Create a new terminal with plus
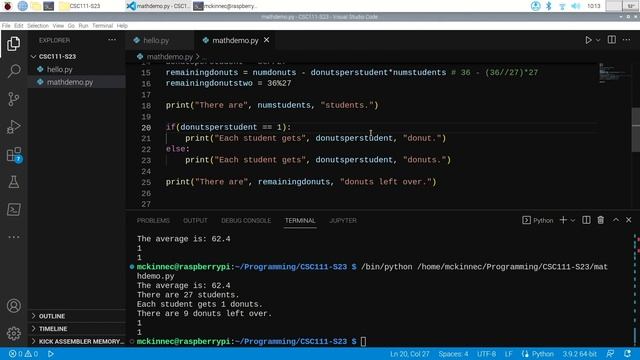 pyautogui.click(x=563, y=220)
